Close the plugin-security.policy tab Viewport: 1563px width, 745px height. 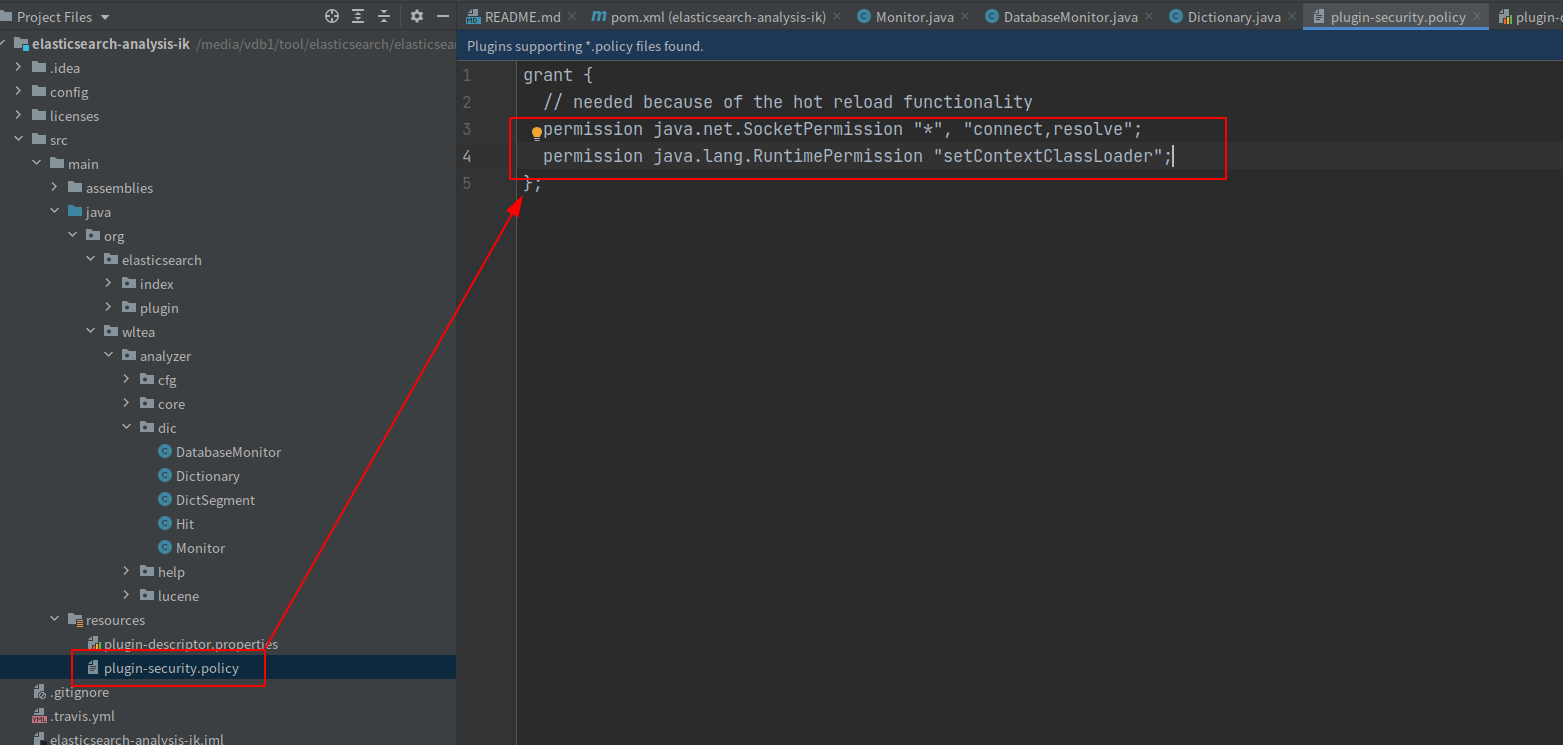click(1476, 17)
